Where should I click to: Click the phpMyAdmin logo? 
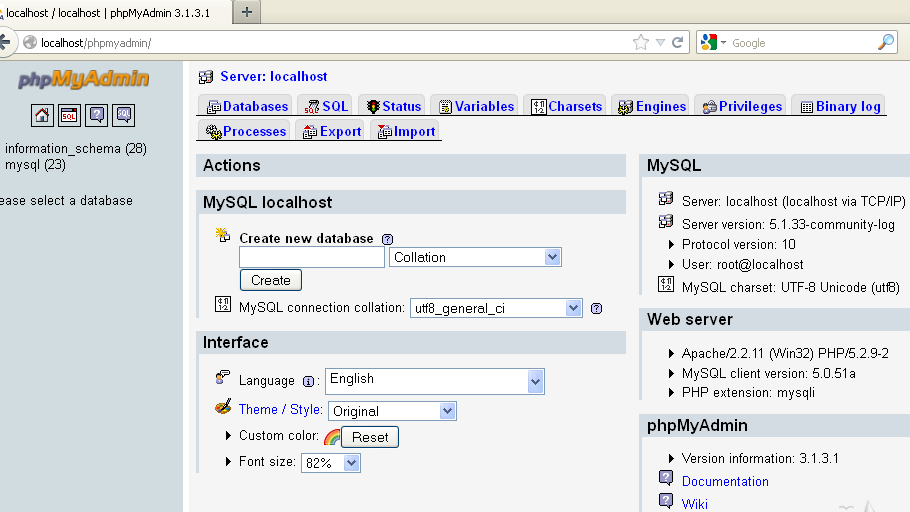tap(84, 79)
